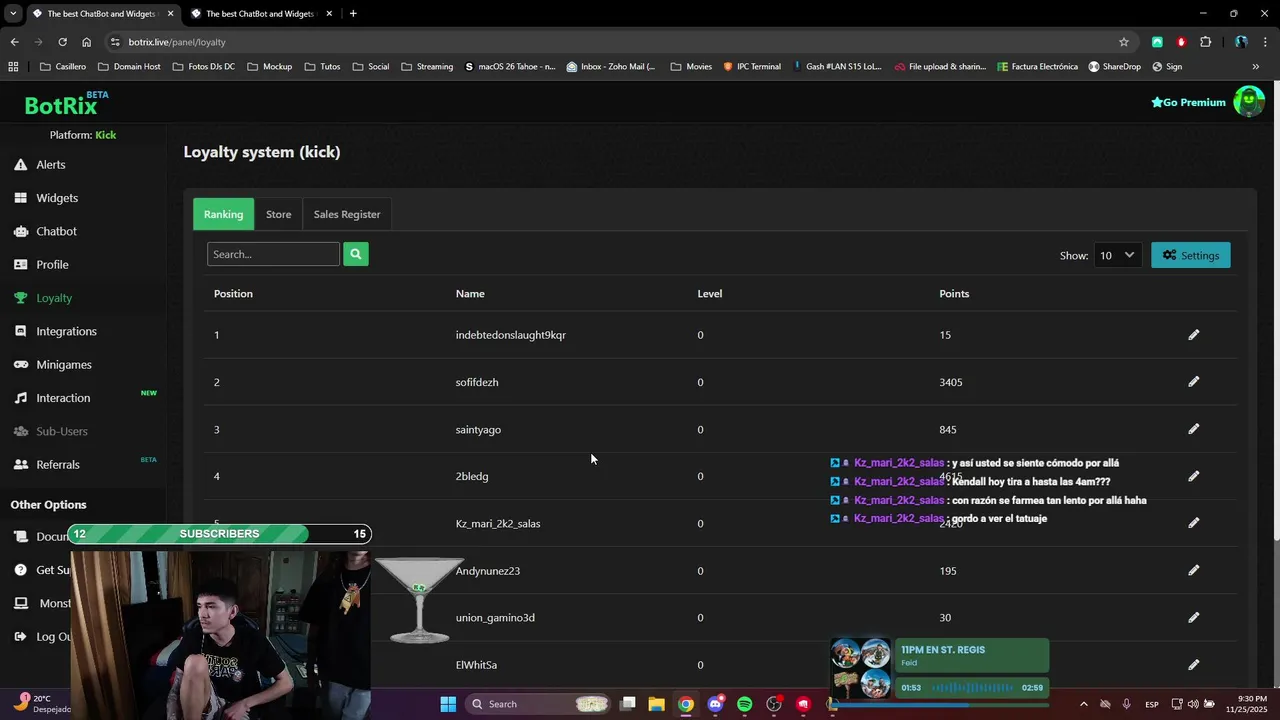Click in the ranking Search field
The width and height of the screenshot is (1280, 720).
coord(273,254)
